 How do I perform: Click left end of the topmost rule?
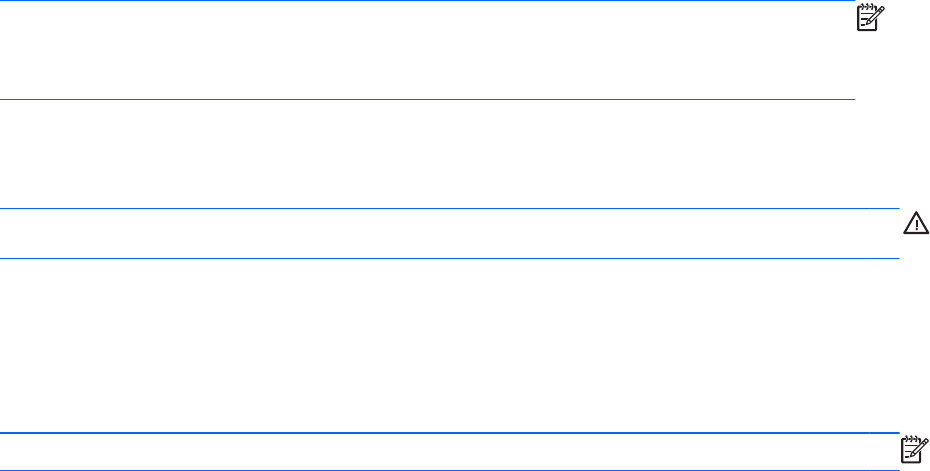pyautogui.click(x=5, y=1)
